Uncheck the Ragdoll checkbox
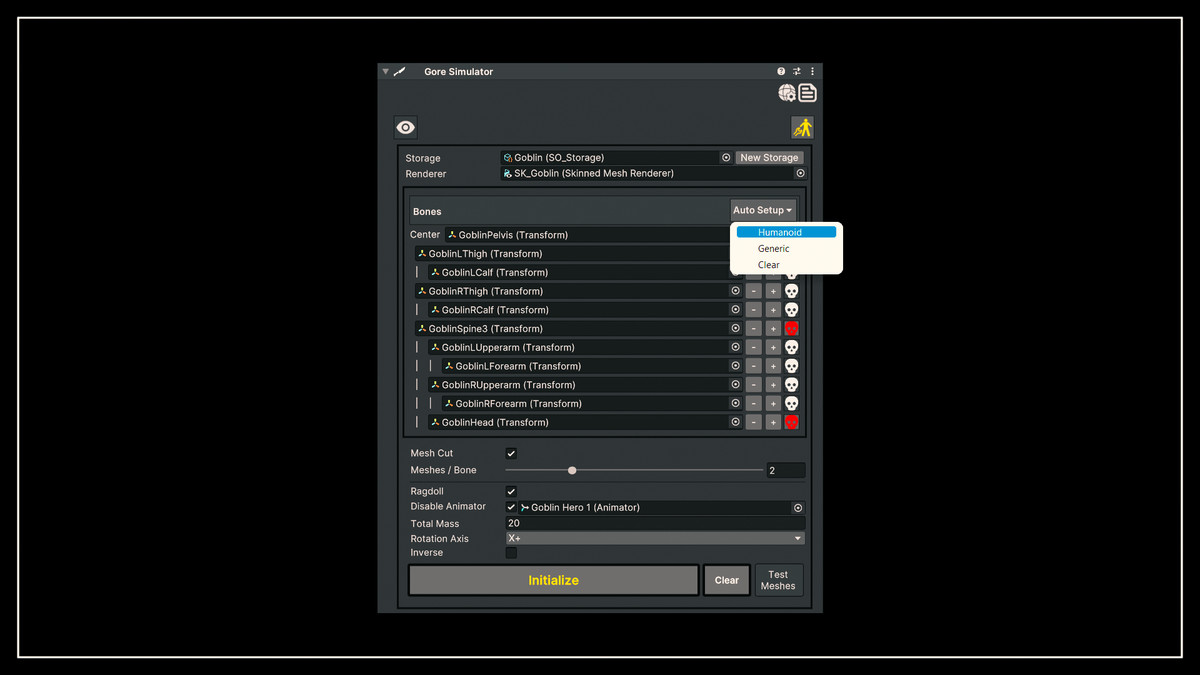Screen dimensions: 1200x675 pos(511,492)
